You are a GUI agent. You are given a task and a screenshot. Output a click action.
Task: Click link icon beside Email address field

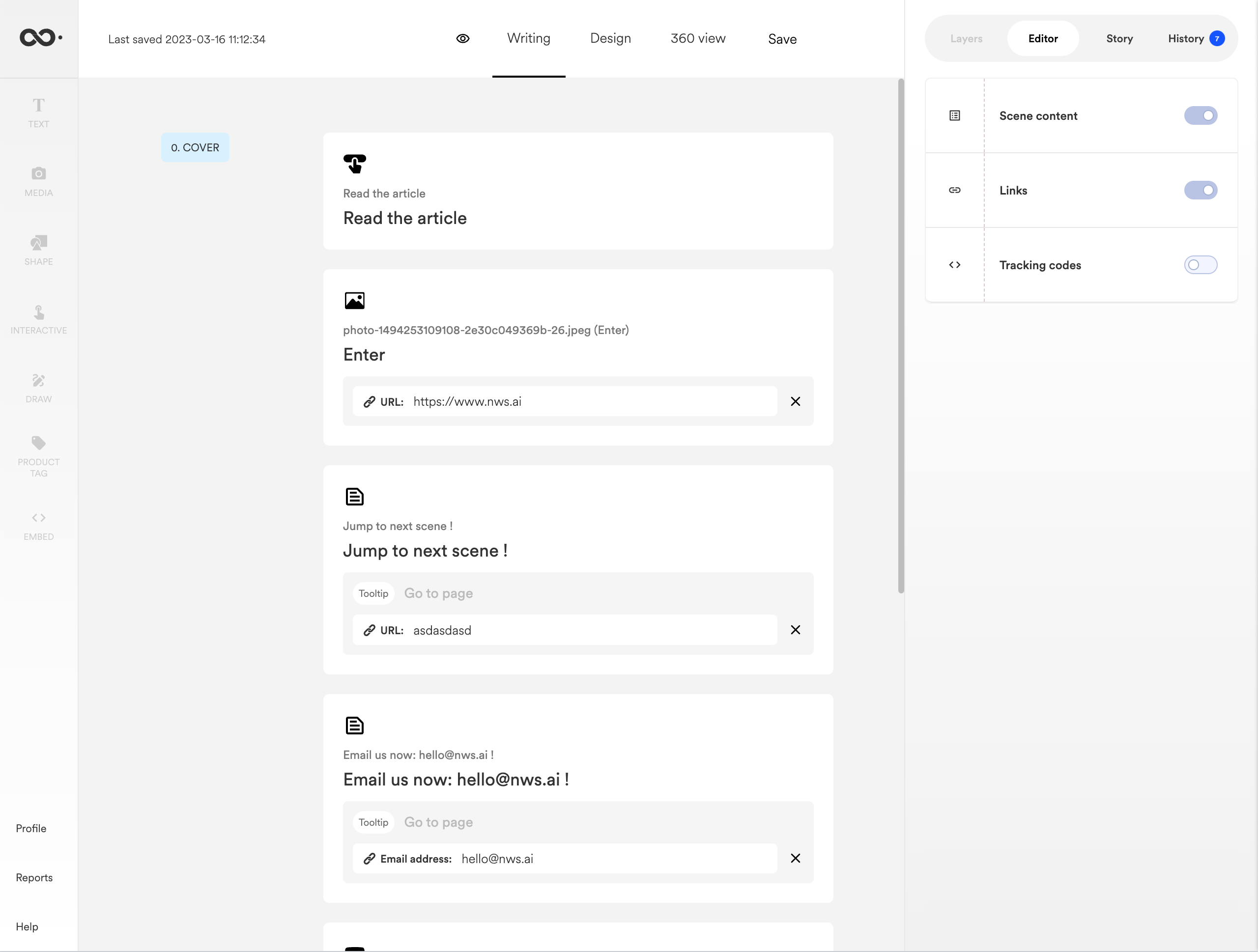tap(369, 859)
